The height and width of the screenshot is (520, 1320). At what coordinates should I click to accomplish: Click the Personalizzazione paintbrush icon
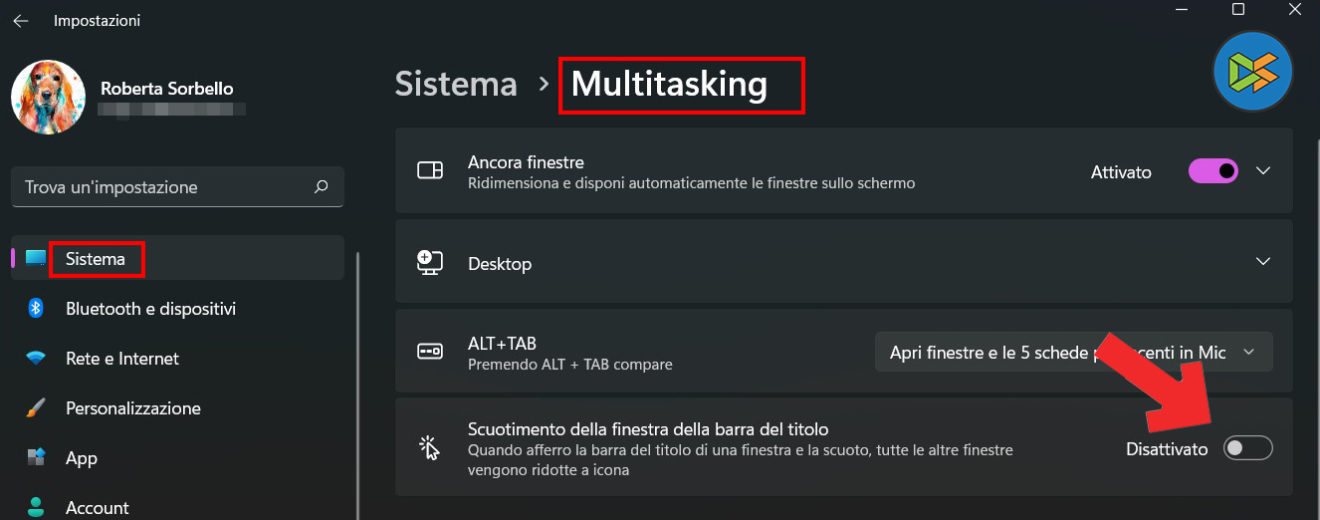(36, 408)
